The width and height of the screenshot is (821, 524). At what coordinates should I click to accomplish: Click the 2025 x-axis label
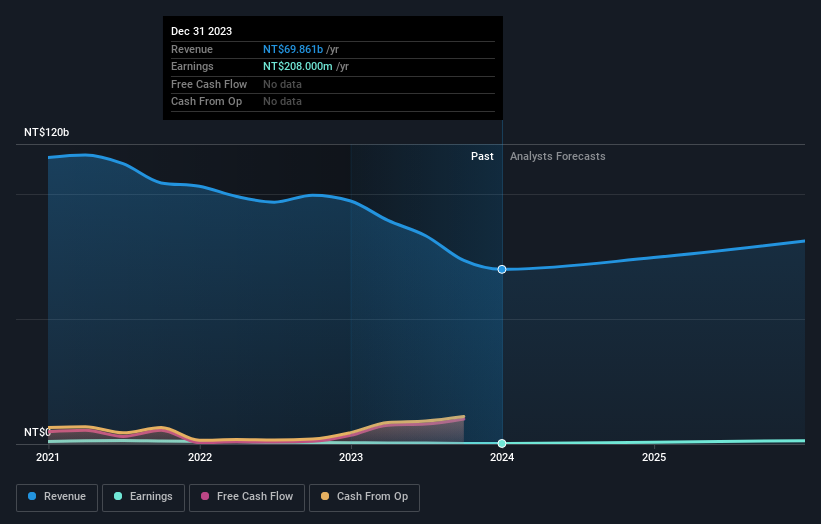pyautogui.click(x=654, y=457)
